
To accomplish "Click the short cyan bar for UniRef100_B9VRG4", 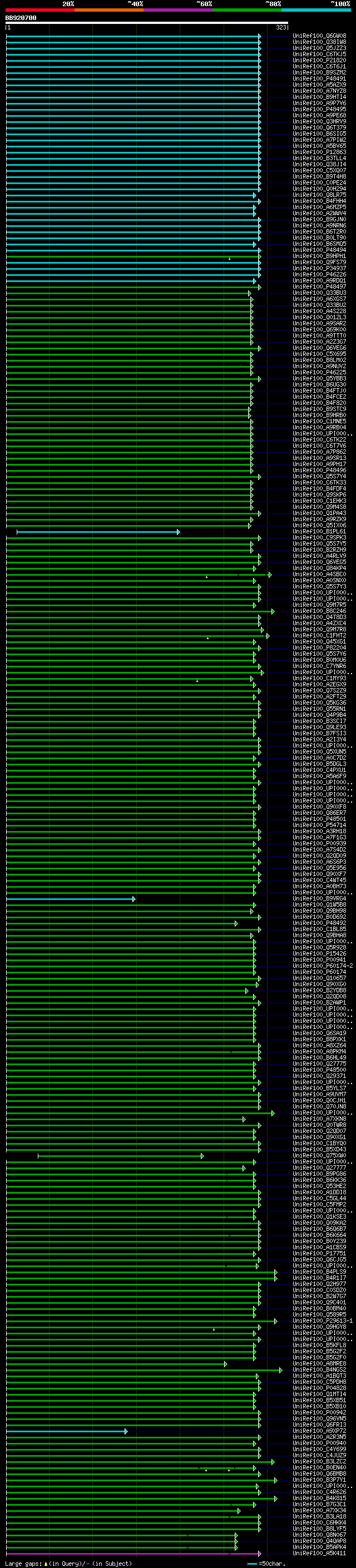I will coord(71,899).
